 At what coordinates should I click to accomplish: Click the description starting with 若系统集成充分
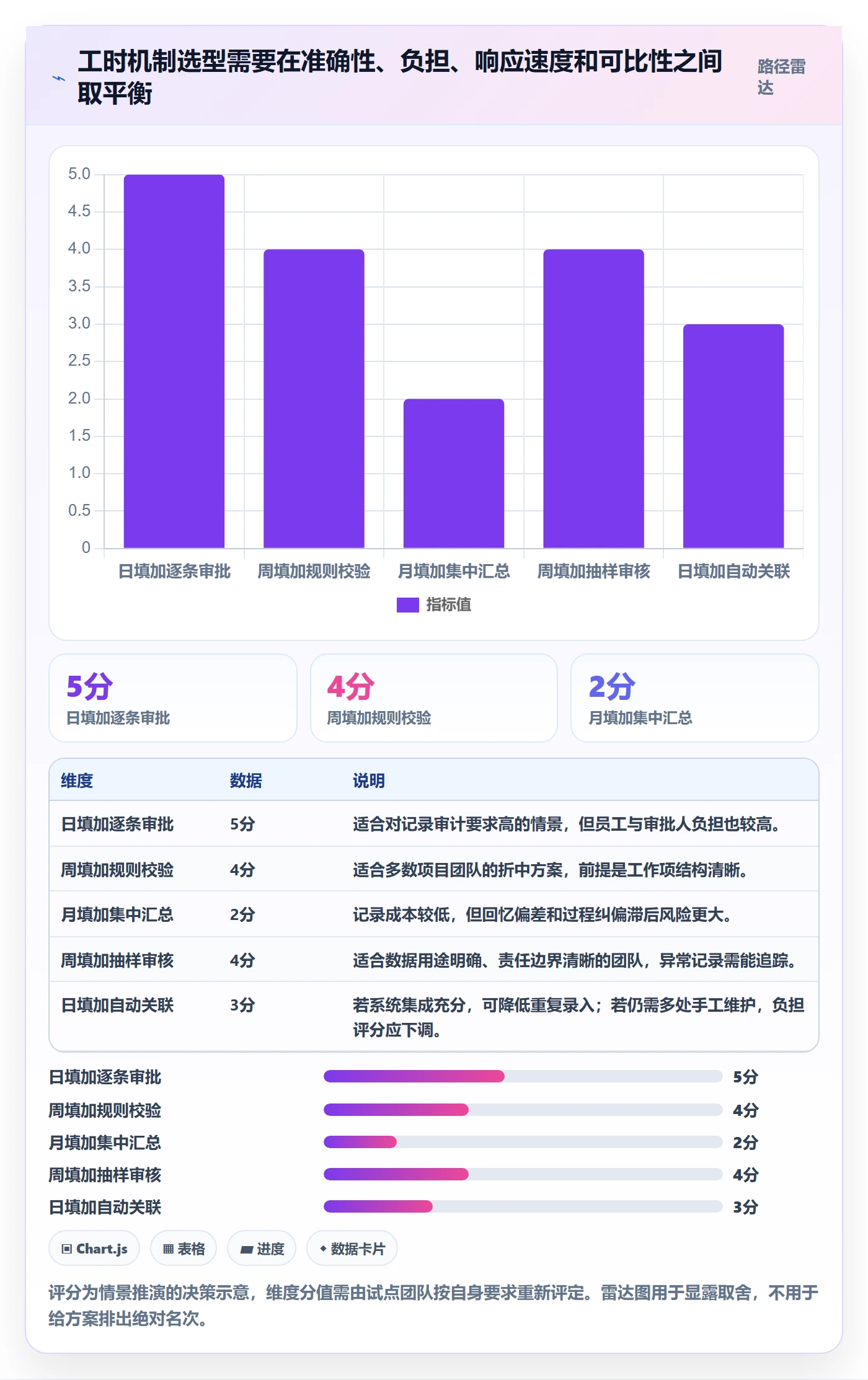578,1017
